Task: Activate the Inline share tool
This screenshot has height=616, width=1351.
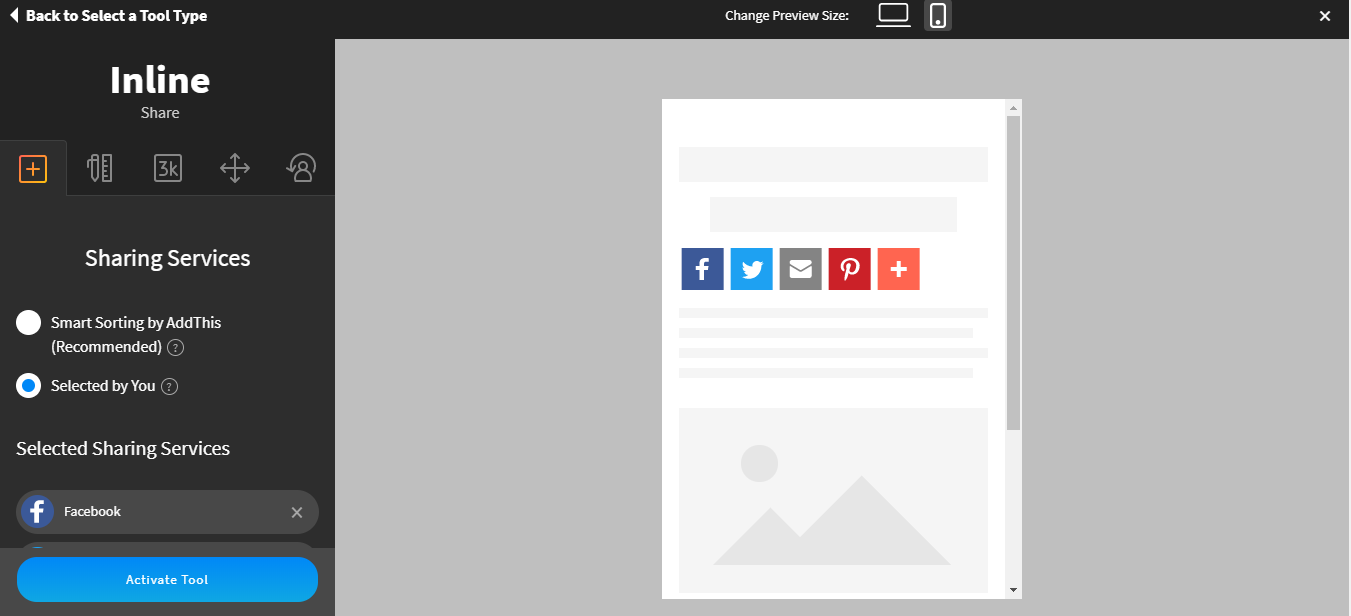Action: pos(167,580)
